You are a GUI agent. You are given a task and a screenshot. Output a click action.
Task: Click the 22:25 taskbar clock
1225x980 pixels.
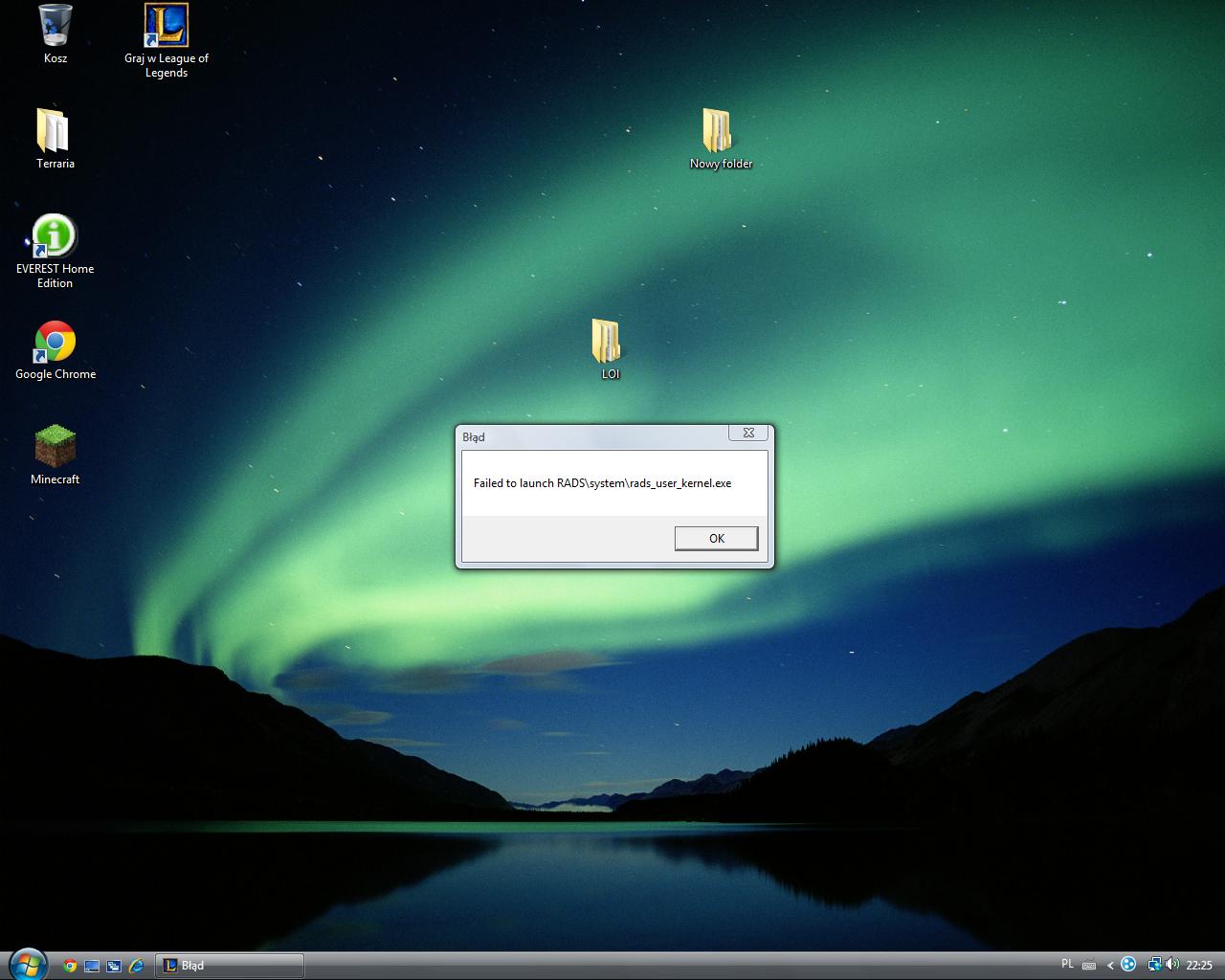(x=1199, y=966)
